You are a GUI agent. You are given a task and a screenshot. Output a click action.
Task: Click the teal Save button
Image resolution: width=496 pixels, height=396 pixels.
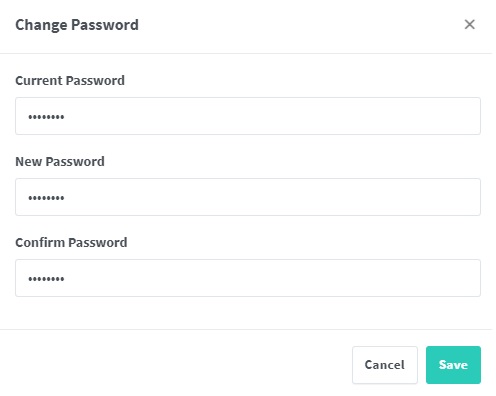click(x=453, y=365)
